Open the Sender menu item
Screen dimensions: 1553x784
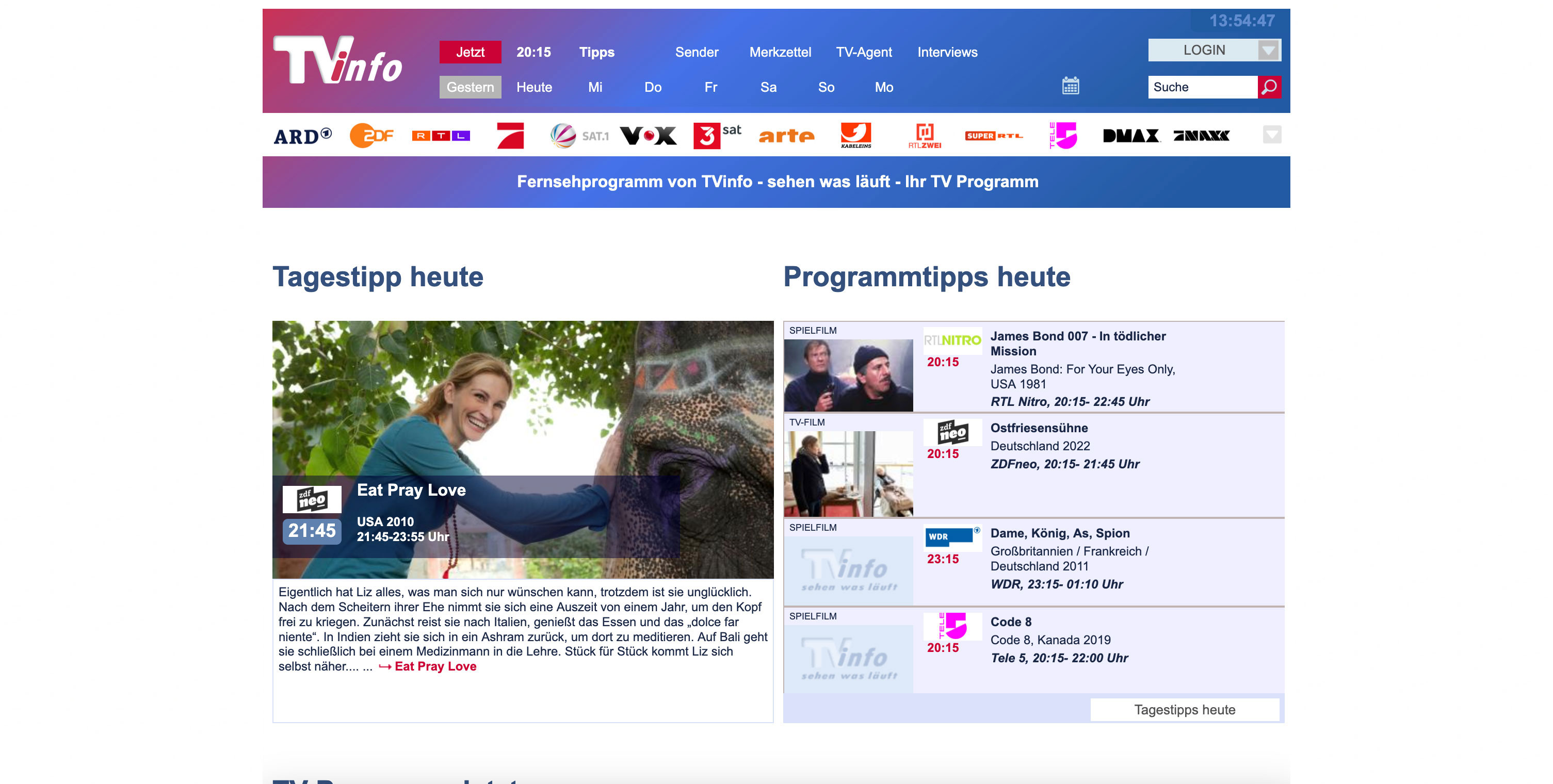pyautogui.click(x=697, y=52)
